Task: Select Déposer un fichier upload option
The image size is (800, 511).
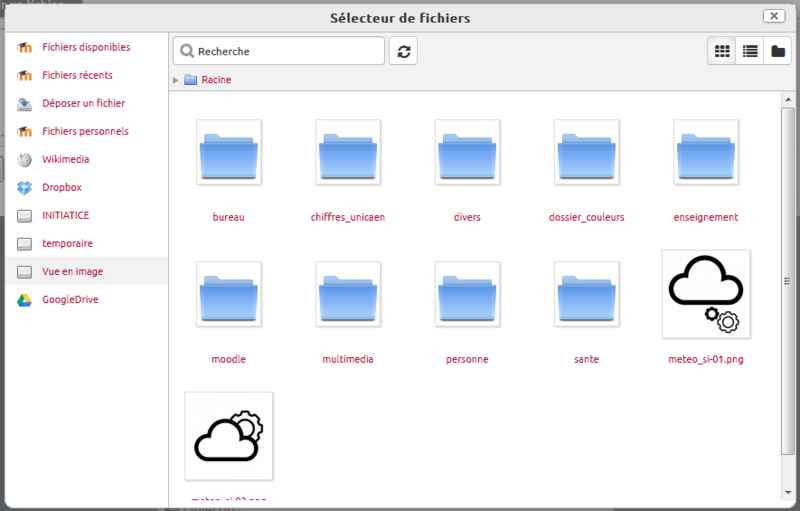Action: [83, 103]
